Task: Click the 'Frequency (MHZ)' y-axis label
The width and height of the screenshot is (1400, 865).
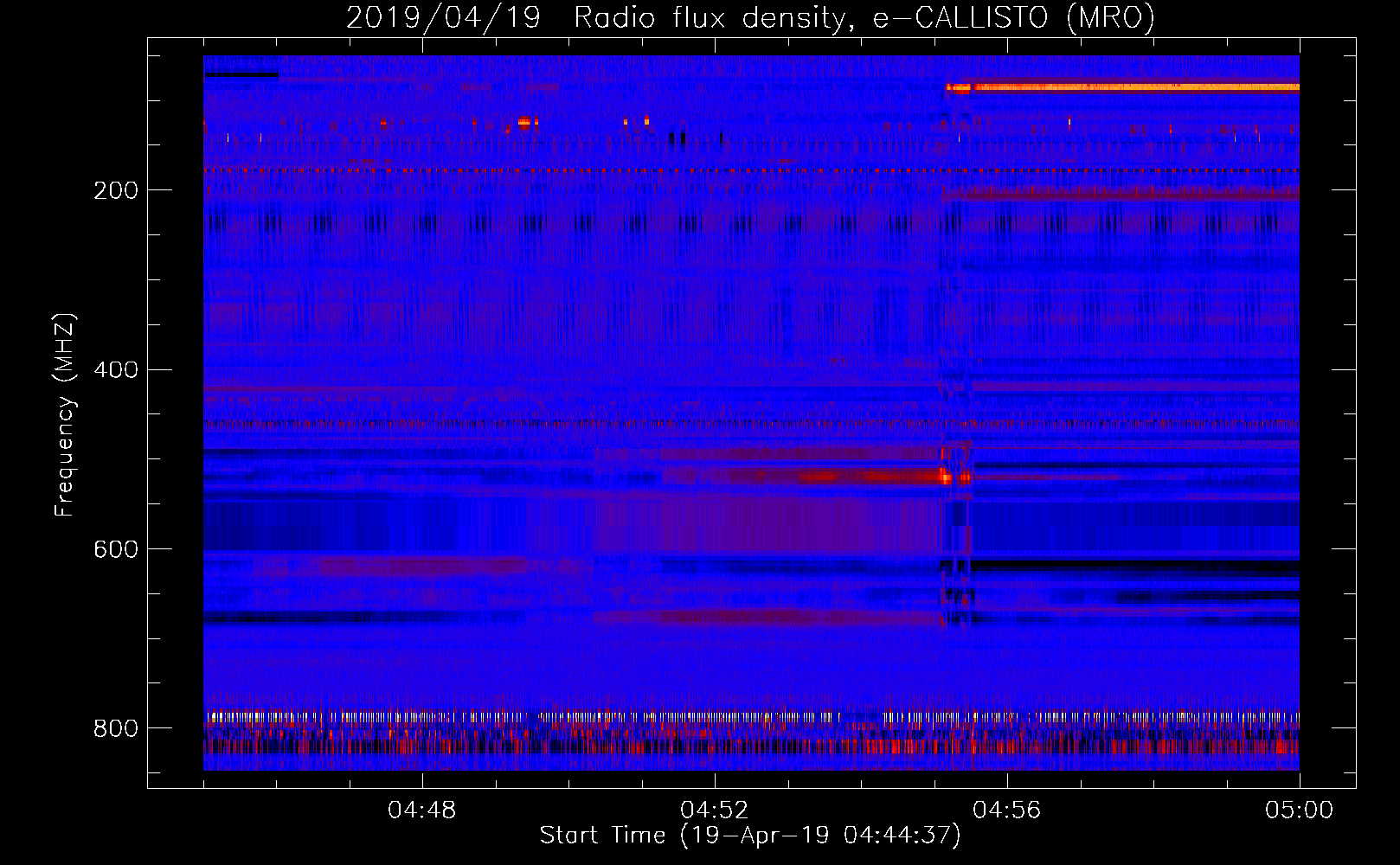Action: [65, 414]
